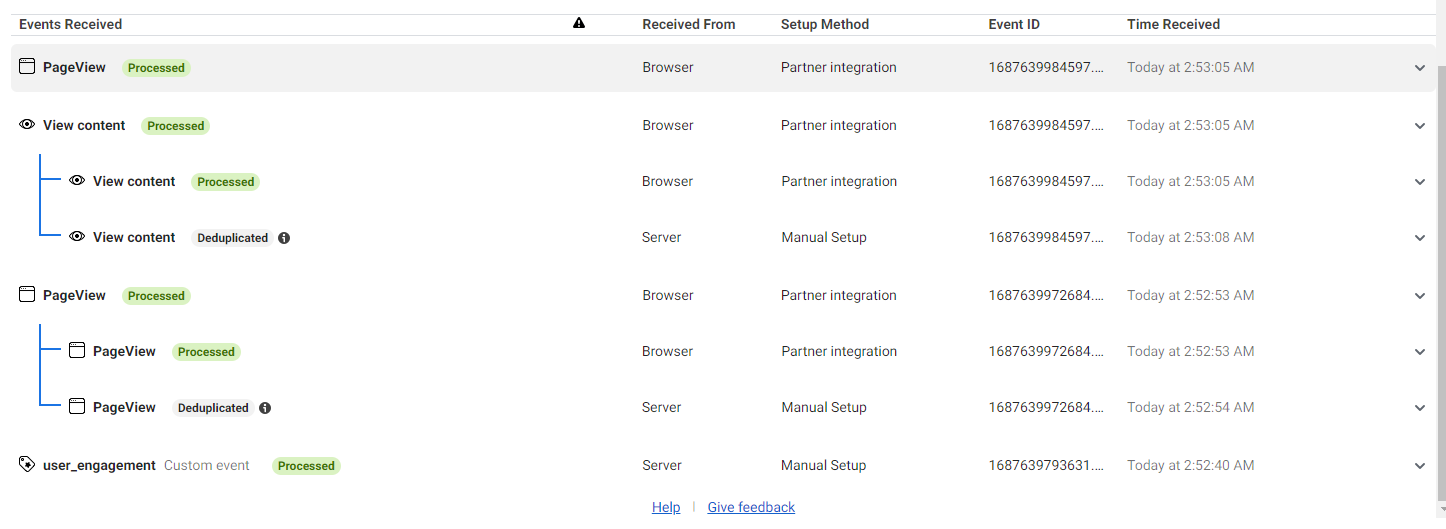Open the Give feedback link

(751, 507)
